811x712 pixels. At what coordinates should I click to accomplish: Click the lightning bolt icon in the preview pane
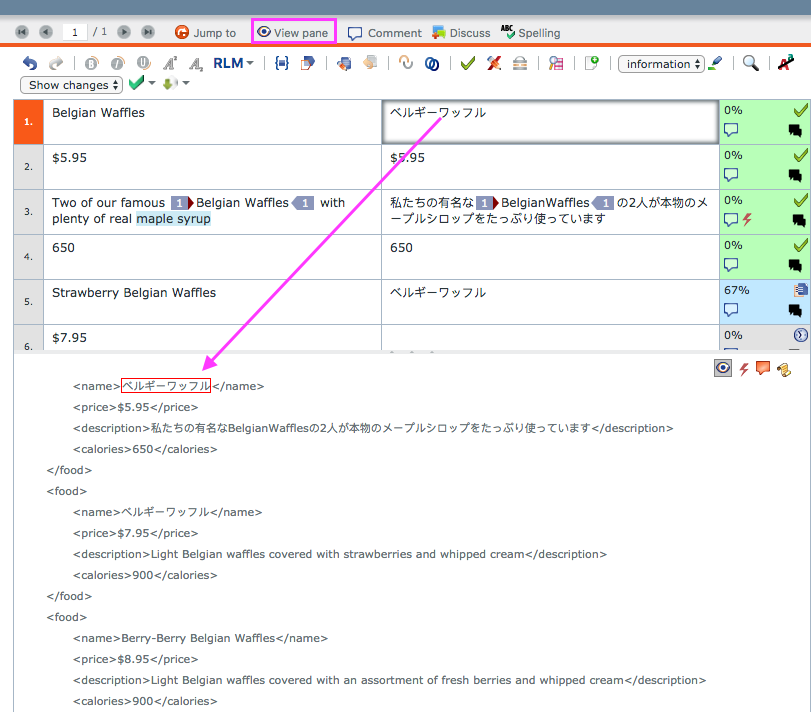(743, 368)
